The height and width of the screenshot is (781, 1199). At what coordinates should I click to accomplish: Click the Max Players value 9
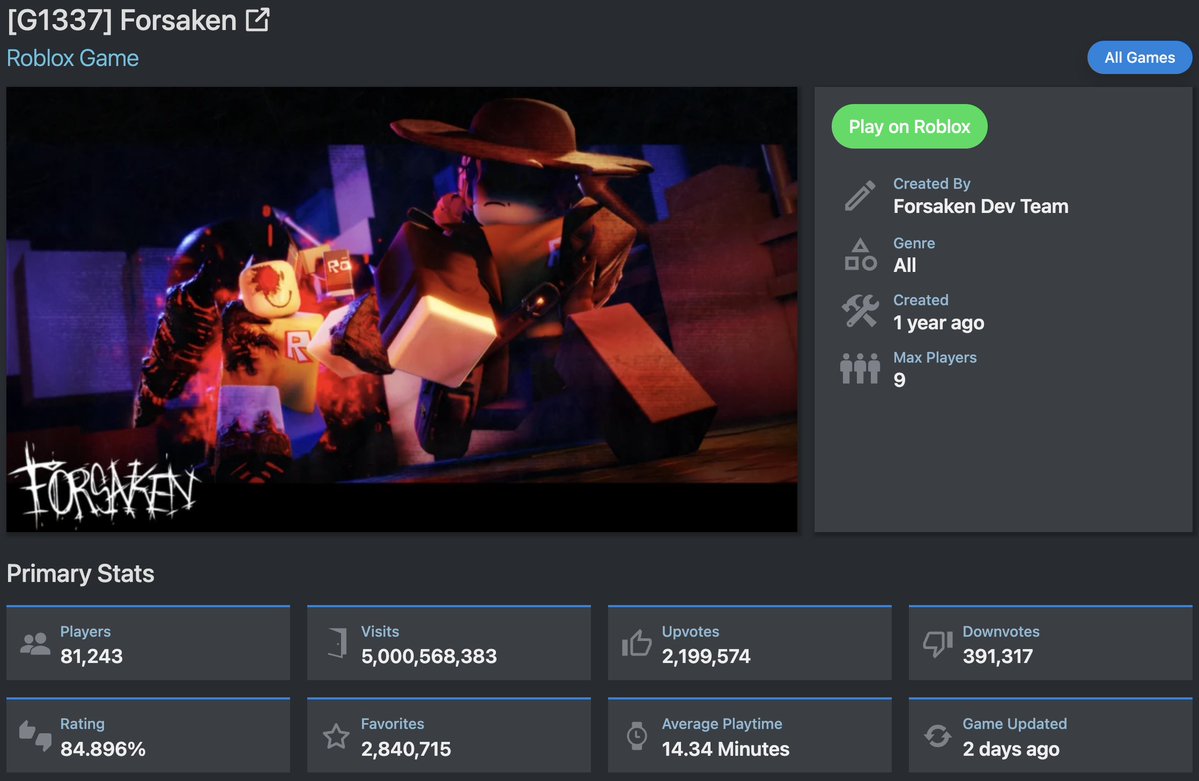pos(899,380)
